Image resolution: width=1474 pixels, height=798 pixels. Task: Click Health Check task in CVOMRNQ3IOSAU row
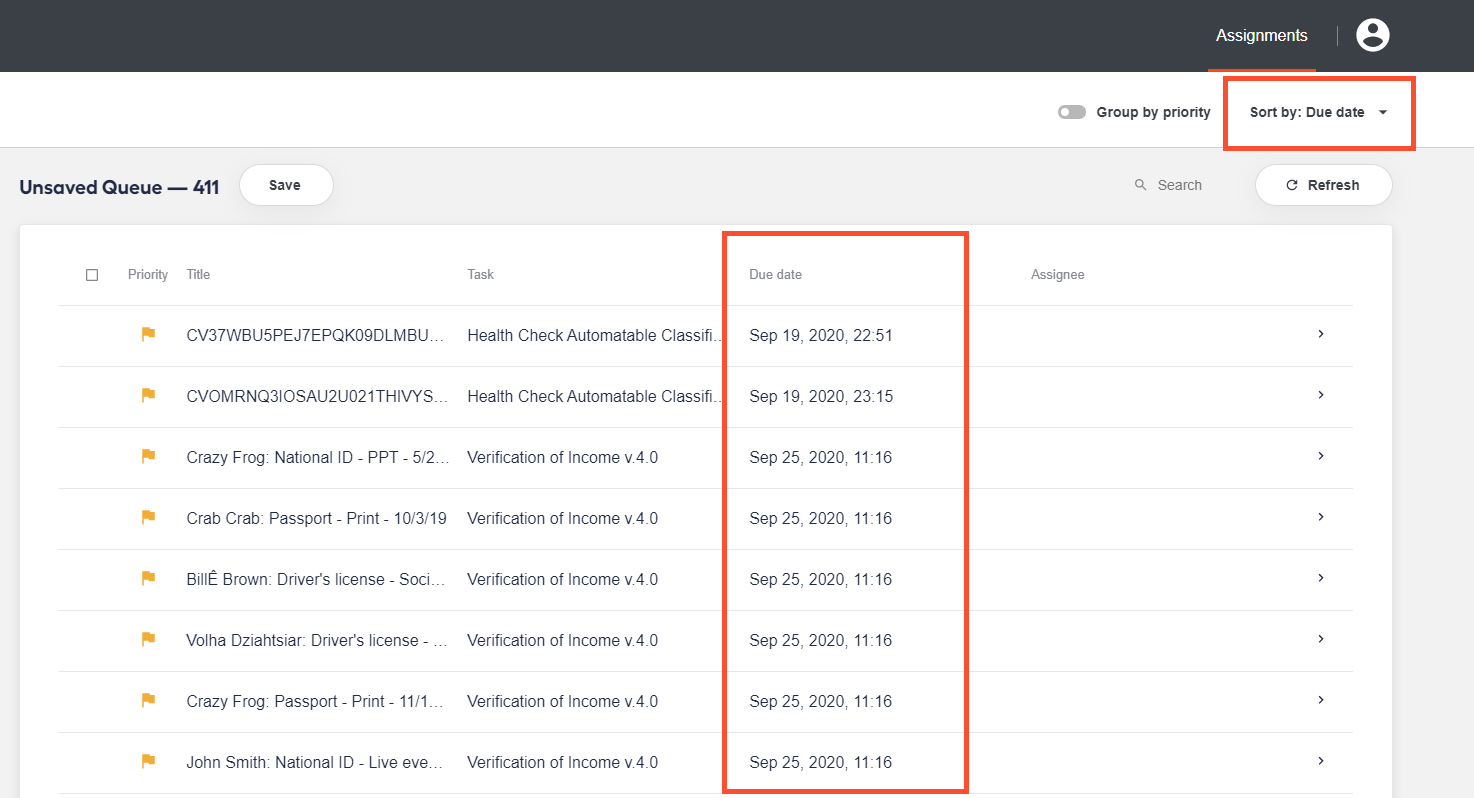(595, 397)
